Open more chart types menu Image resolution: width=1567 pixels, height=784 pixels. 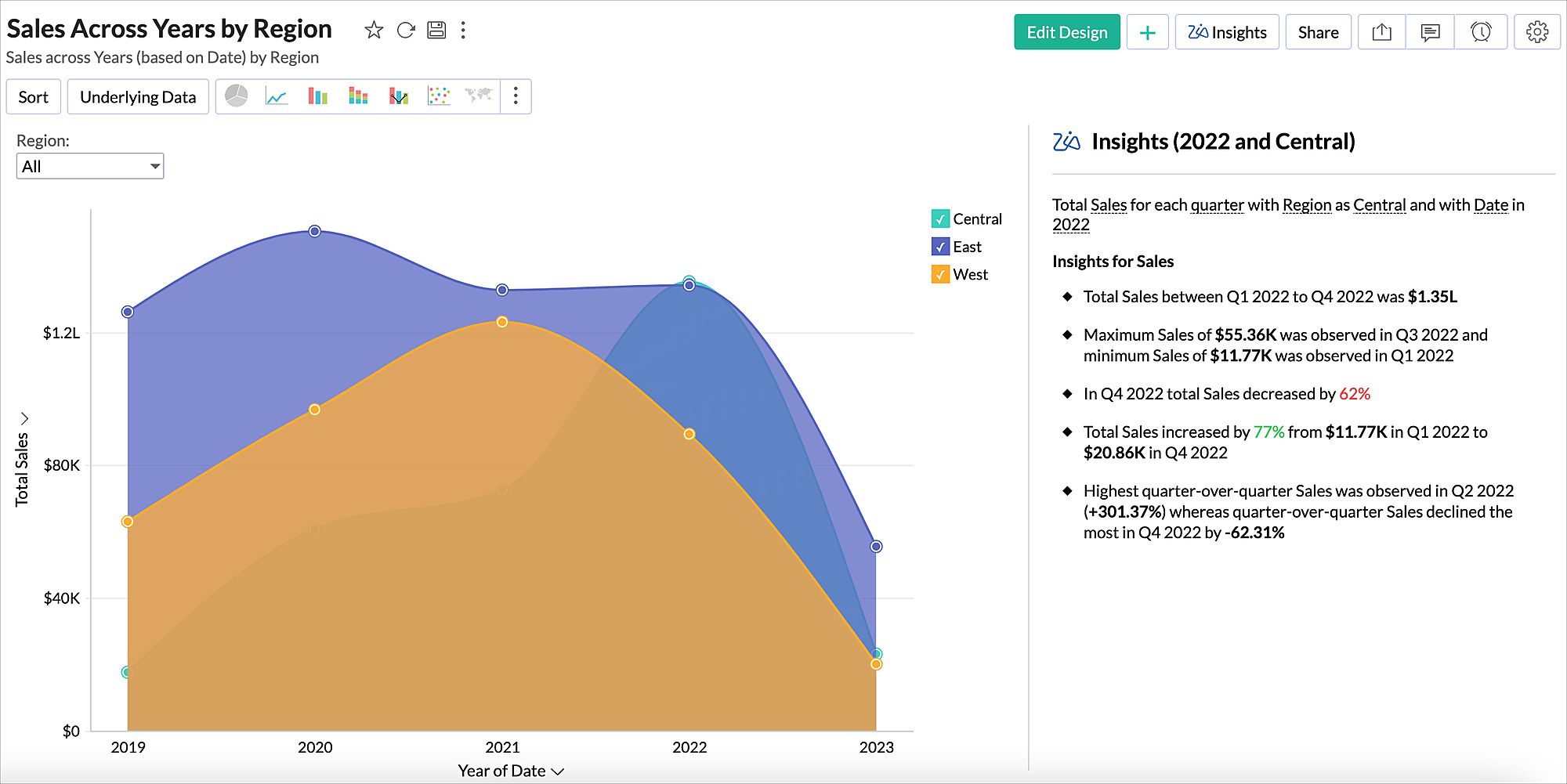(x=516, y=96)
